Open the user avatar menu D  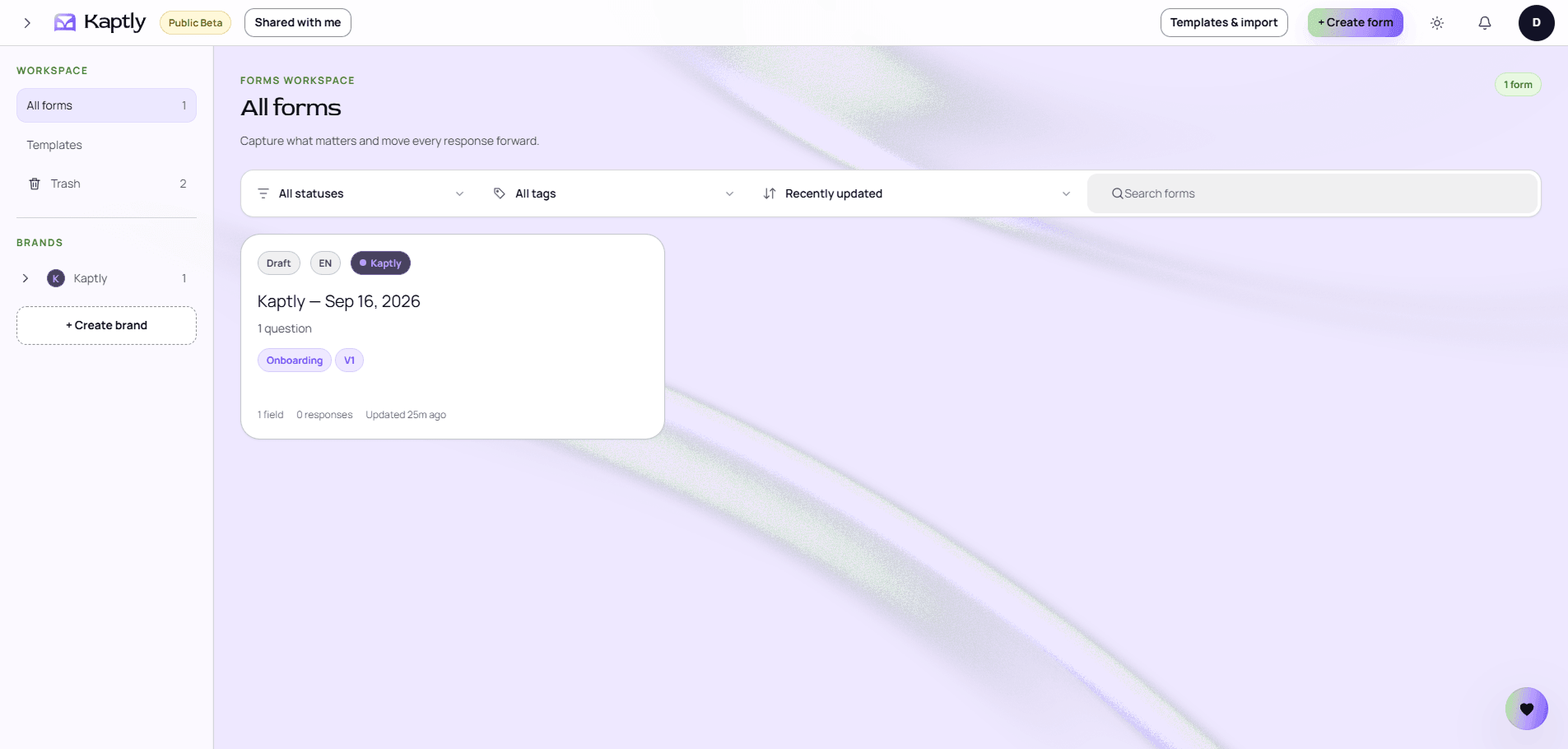(x=1536, y=23)
